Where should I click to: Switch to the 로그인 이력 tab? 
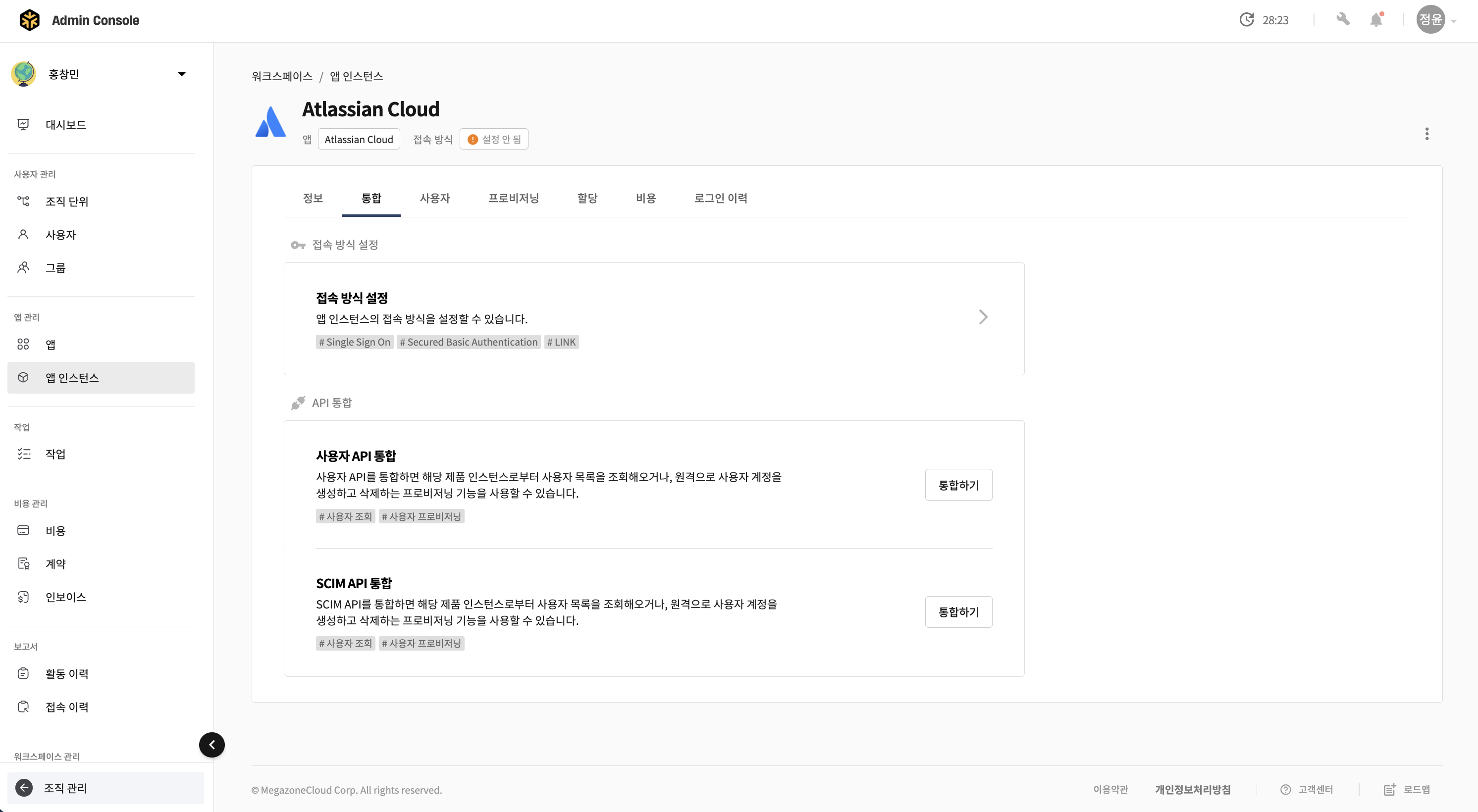pos(721,198)
